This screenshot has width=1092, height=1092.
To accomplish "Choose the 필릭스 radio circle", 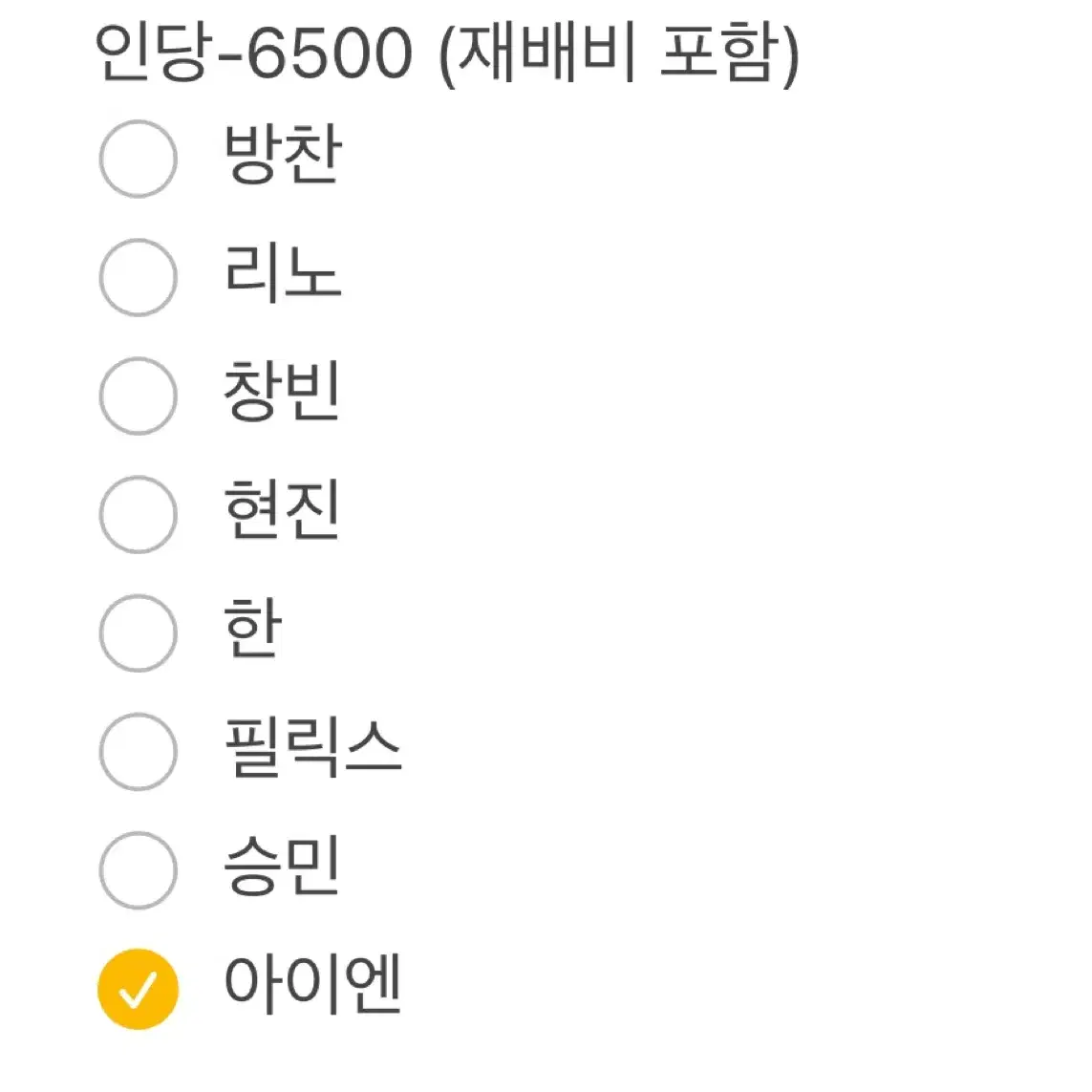I will coord(138,752).
